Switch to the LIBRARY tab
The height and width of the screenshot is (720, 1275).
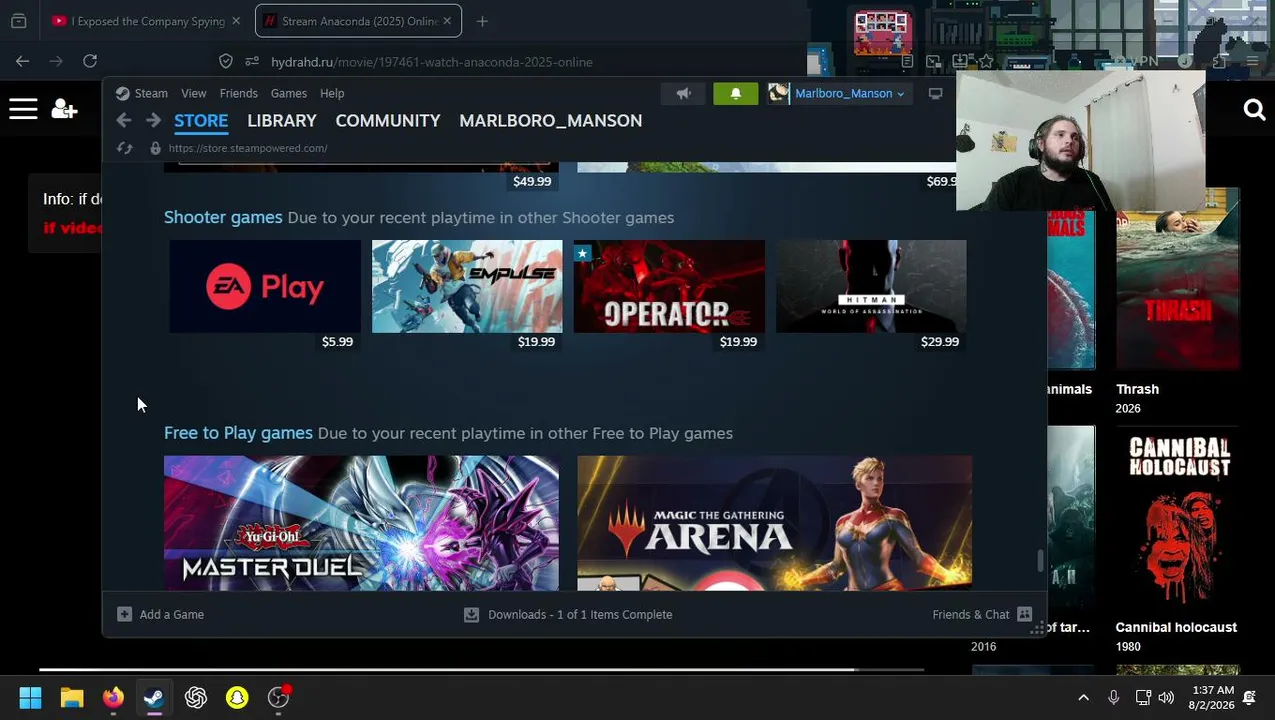tap(282, 121)
